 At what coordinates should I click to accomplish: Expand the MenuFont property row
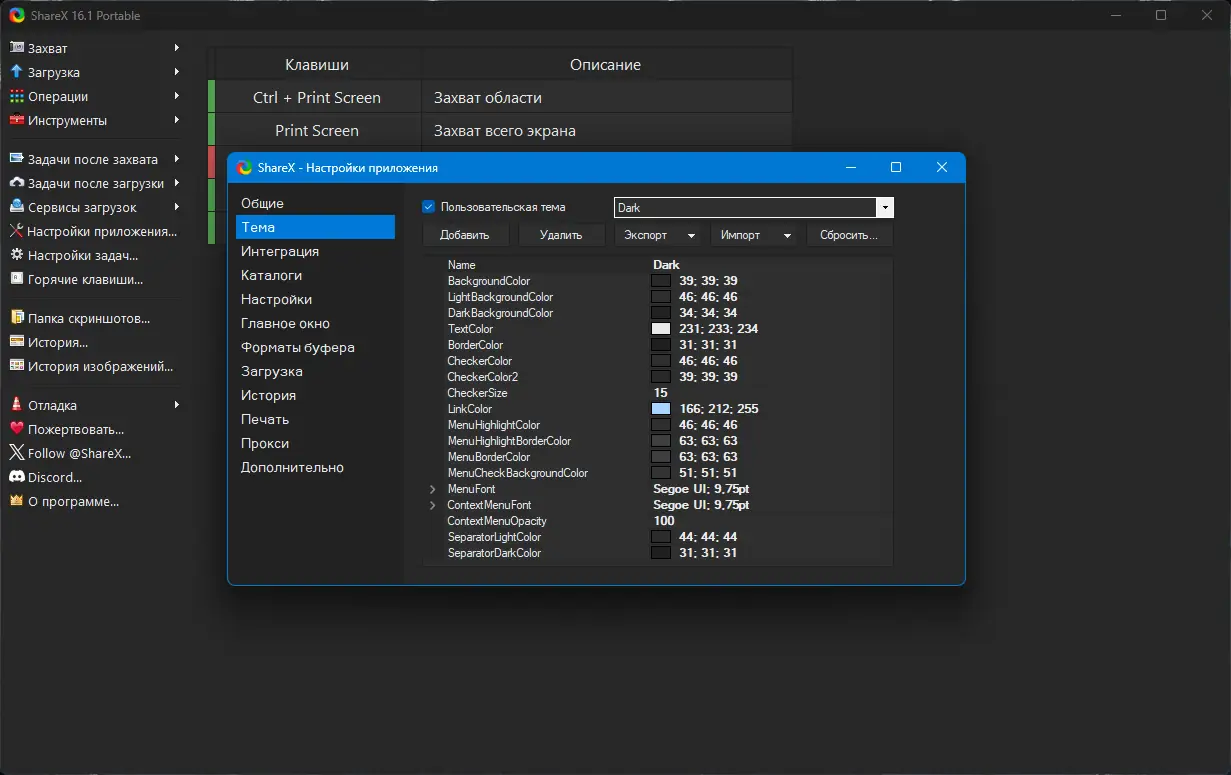click(x=433, y=489)
